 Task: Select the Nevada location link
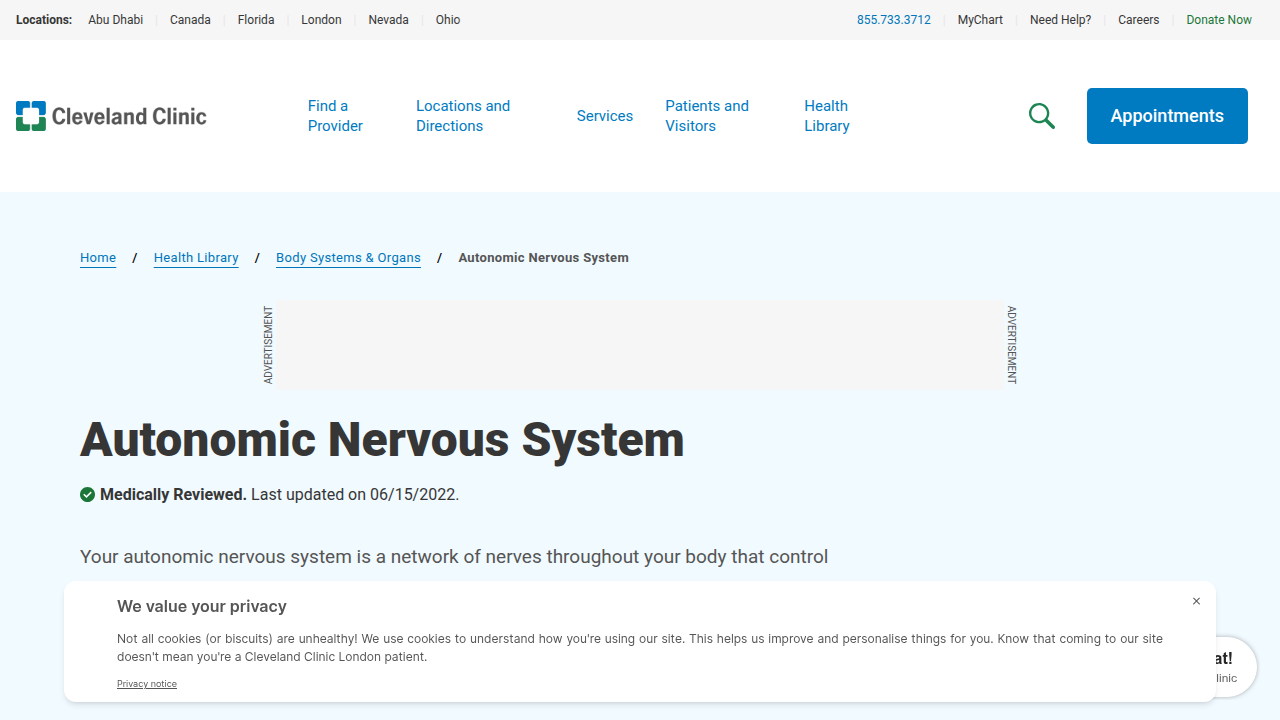(x=388, y=20)
